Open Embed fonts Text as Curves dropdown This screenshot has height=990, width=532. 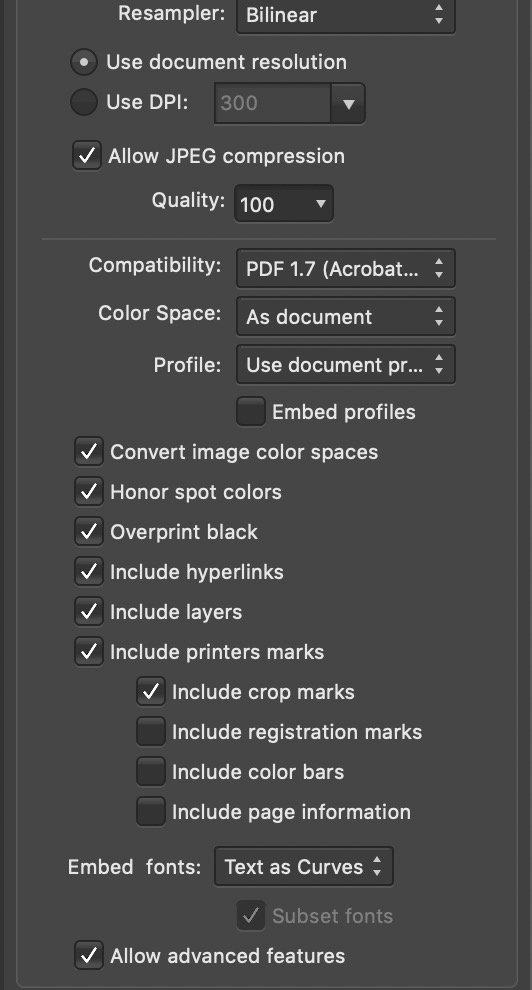pos(304,867)
